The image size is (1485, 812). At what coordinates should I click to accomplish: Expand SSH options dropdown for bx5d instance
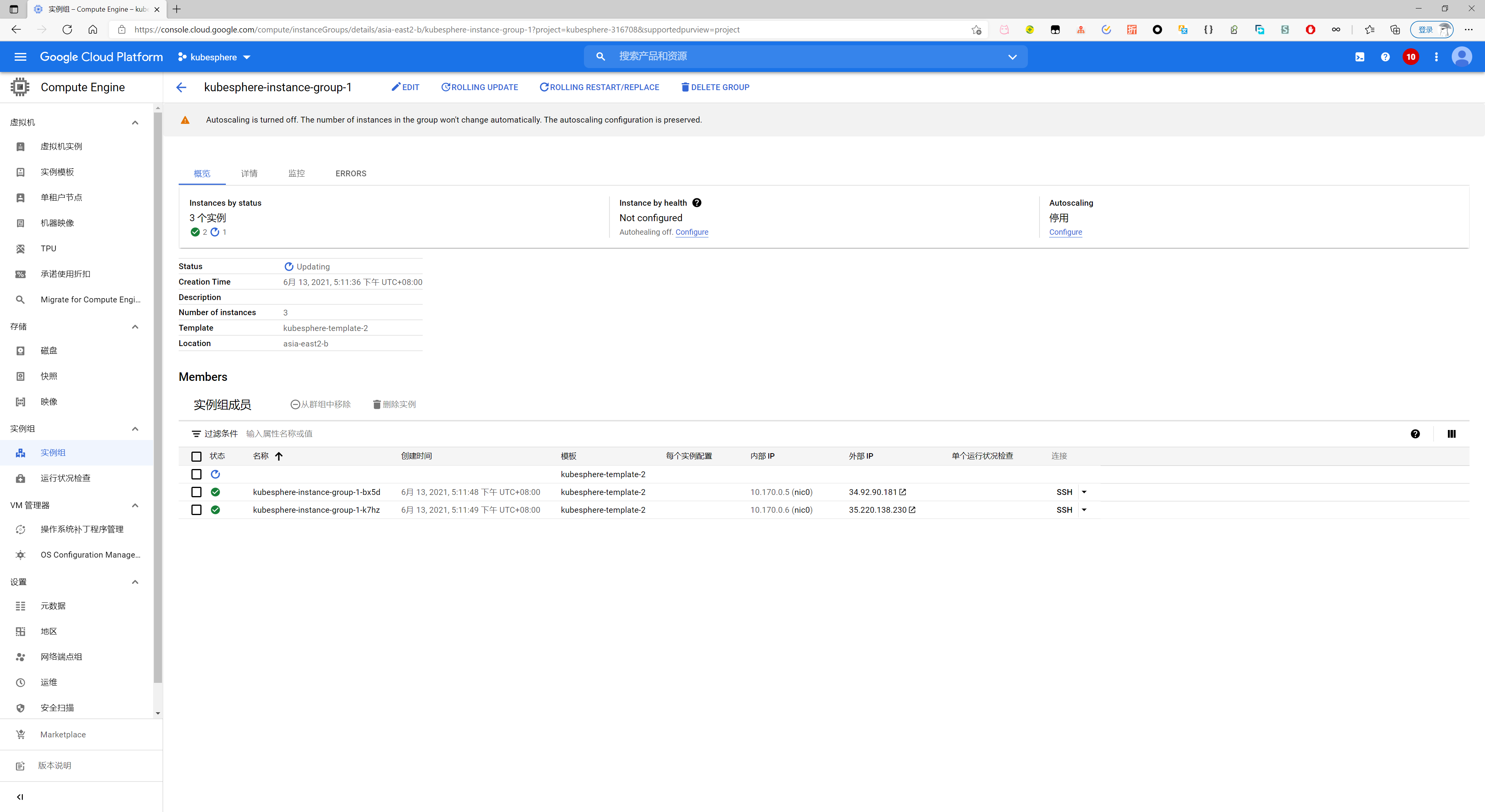coord(1084,492)
